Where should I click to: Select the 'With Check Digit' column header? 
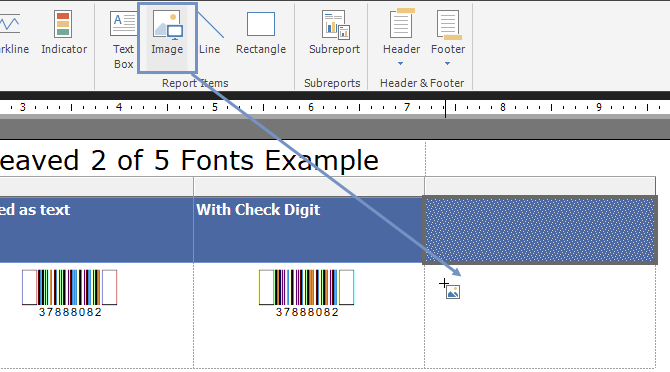click(309, 230)
